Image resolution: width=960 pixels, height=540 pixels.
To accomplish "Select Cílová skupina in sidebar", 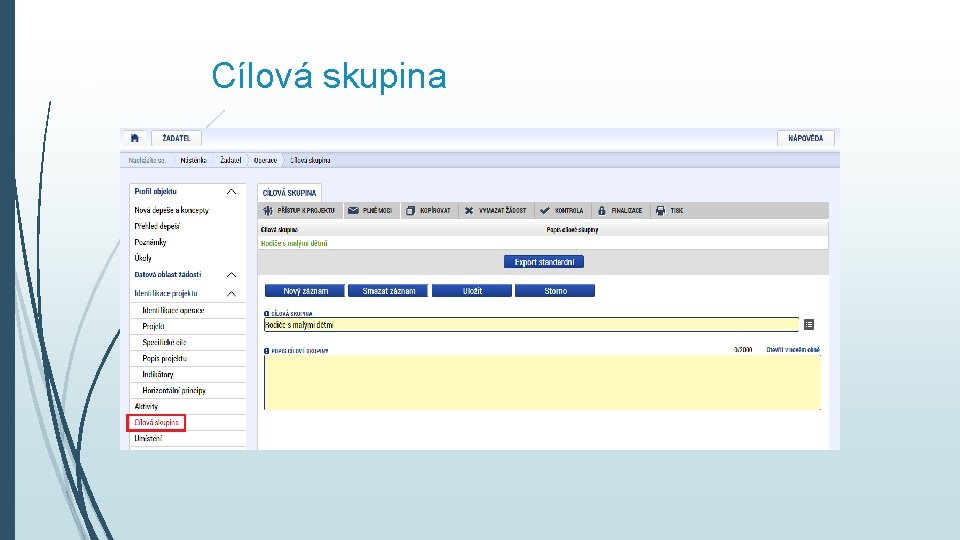I will [157, 422].
